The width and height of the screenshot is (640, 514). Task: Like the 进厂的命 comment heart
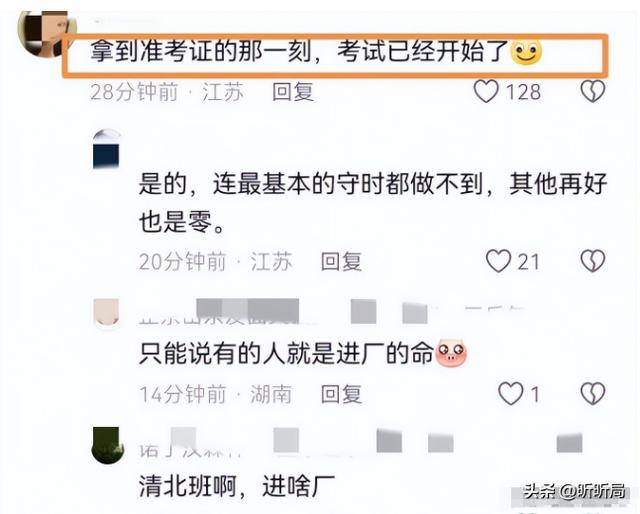[x=510, y=394]
